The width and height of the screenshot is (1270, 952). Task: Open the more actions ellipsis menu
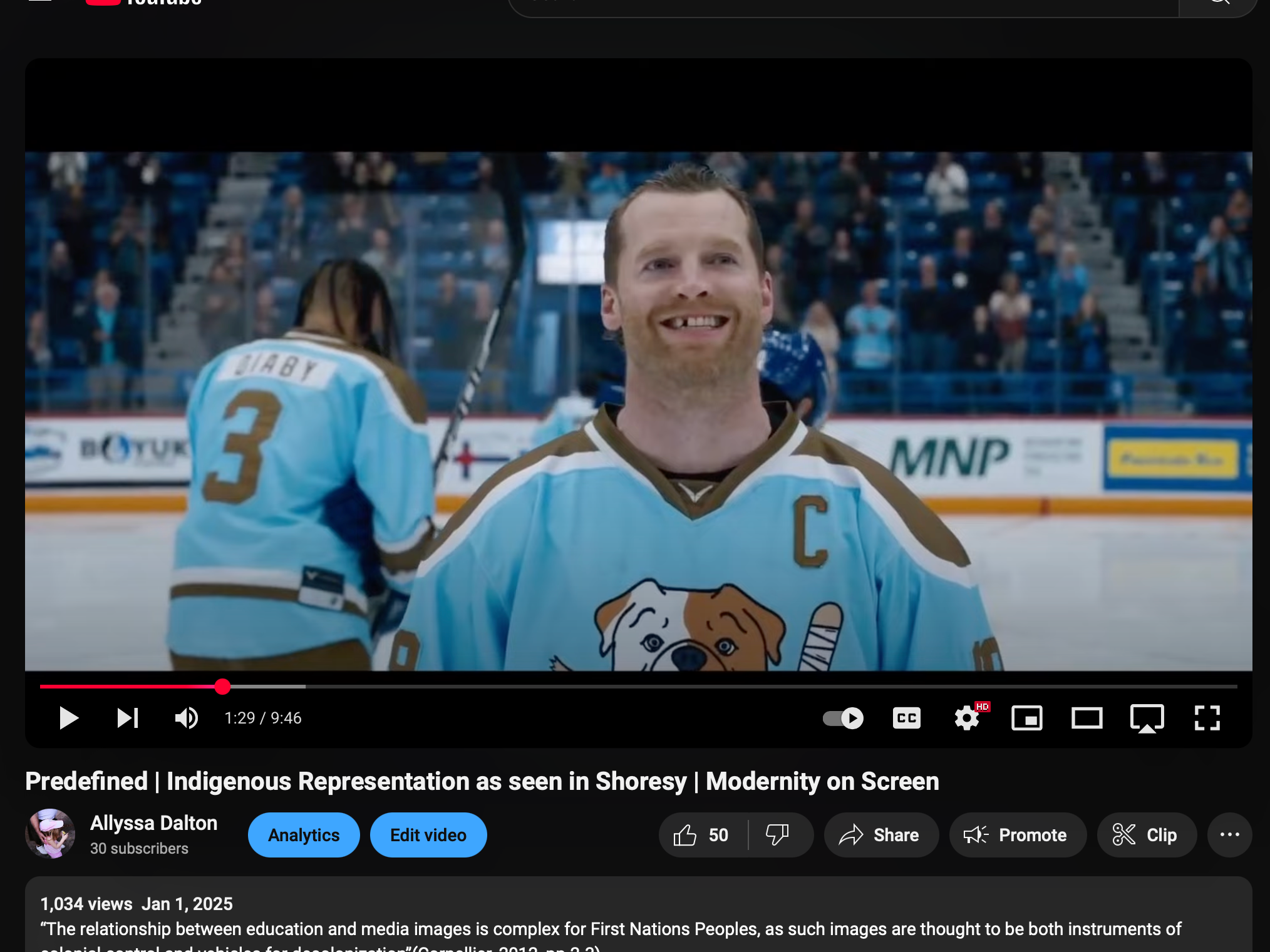click(x=1229, y=835)
